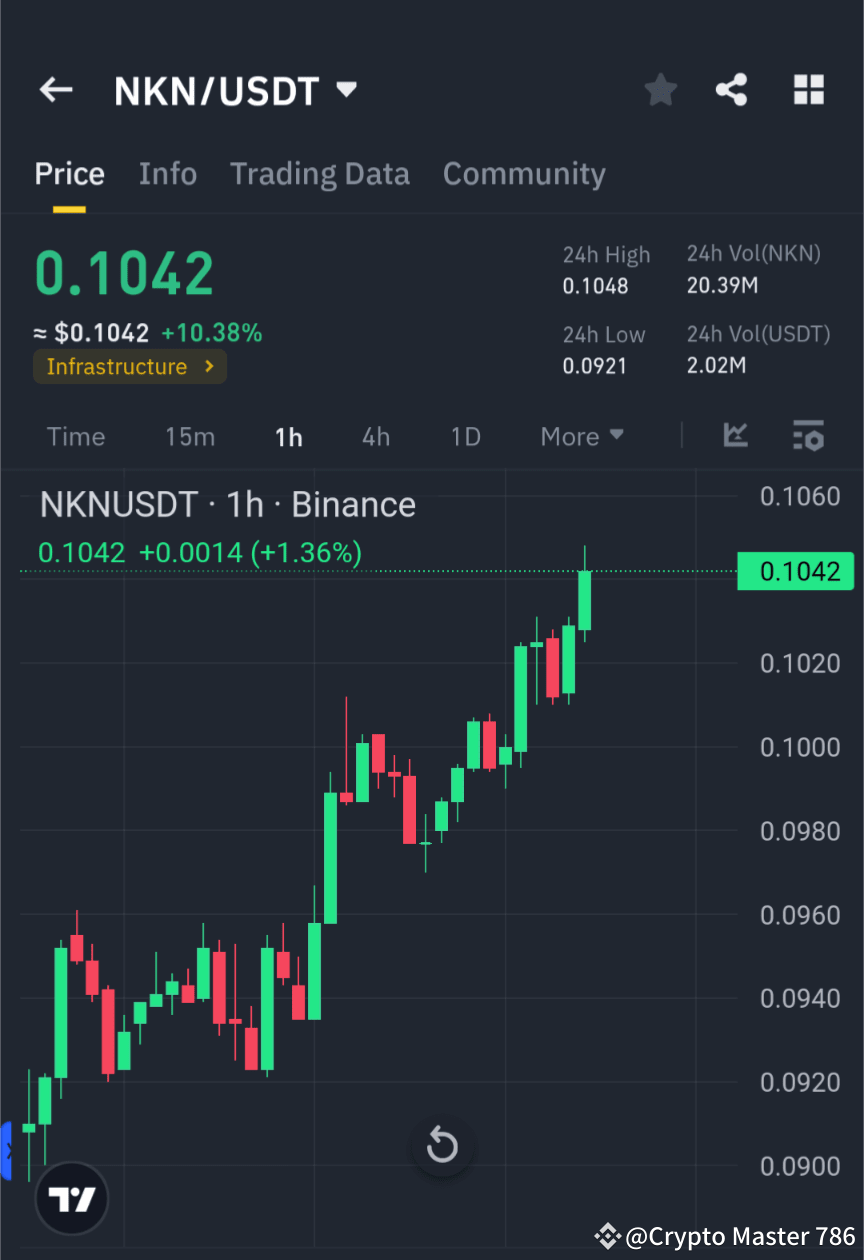Open the Community tab
864x1260 pixels.
tap(524, 173)
